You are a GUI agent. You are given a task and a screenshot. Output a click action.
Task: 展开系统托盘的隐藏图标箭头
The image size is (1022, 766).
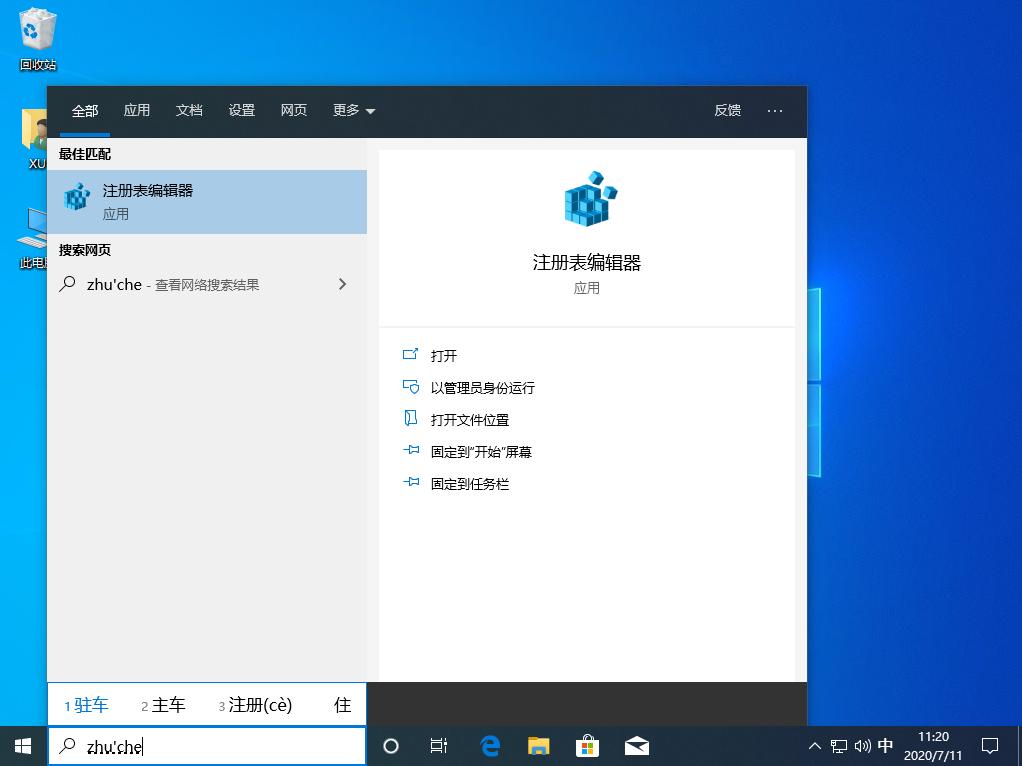[x=815, y=745]
